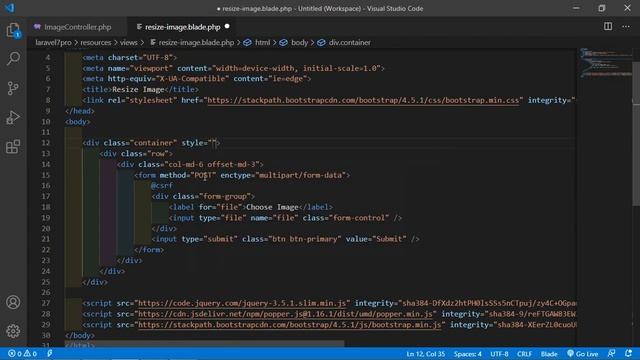This screenshot has width=640, height=360.
Task: Click 'Resize Image' title text
Action: [x=138, y=89]
